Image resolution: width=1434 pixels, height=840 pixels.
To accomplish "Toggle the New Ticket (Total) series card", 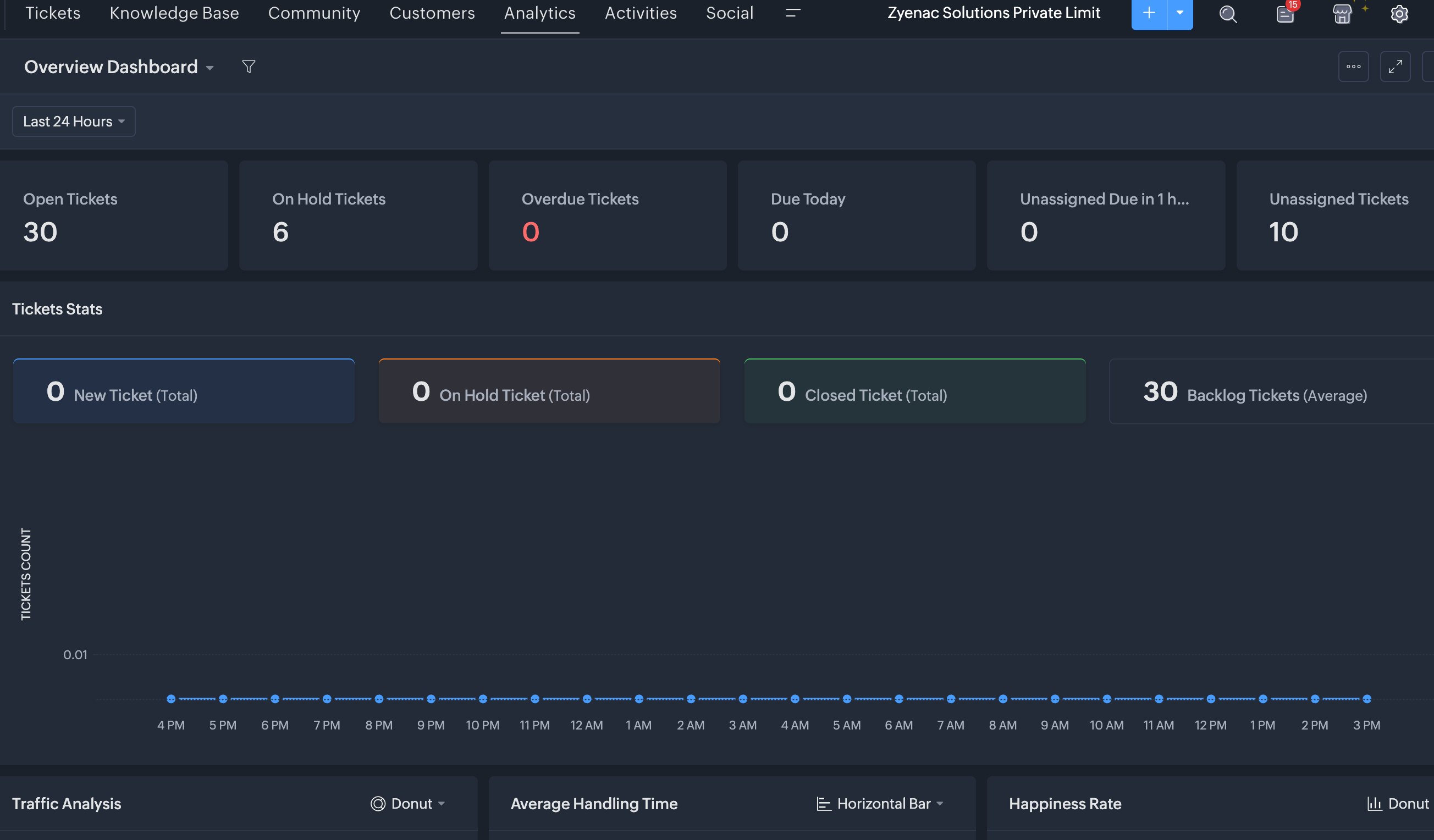I will pos(183,391).
